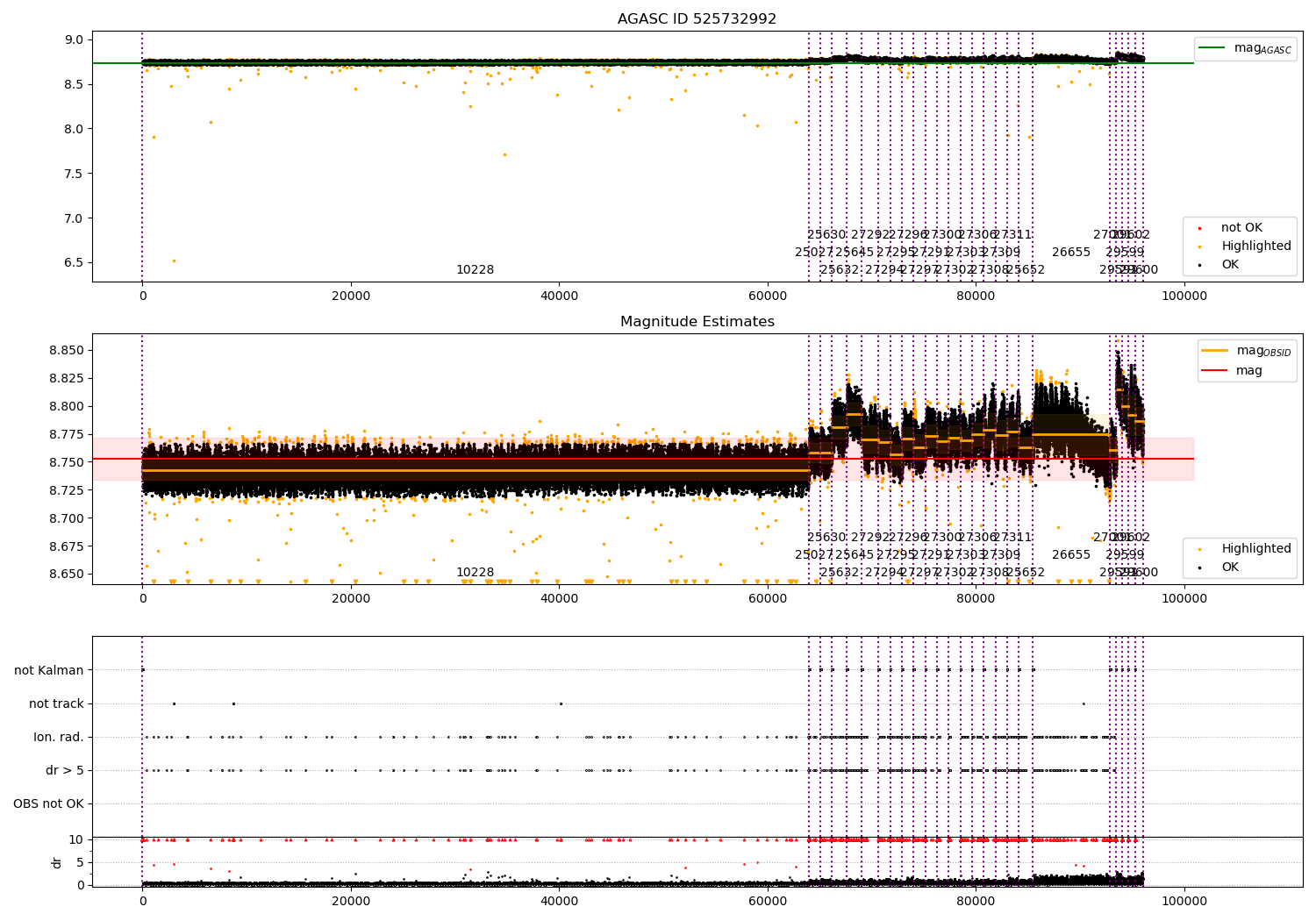Click the 'not track' axis label
Viewport: 1316px width, 921px height.
pos(56,703)
